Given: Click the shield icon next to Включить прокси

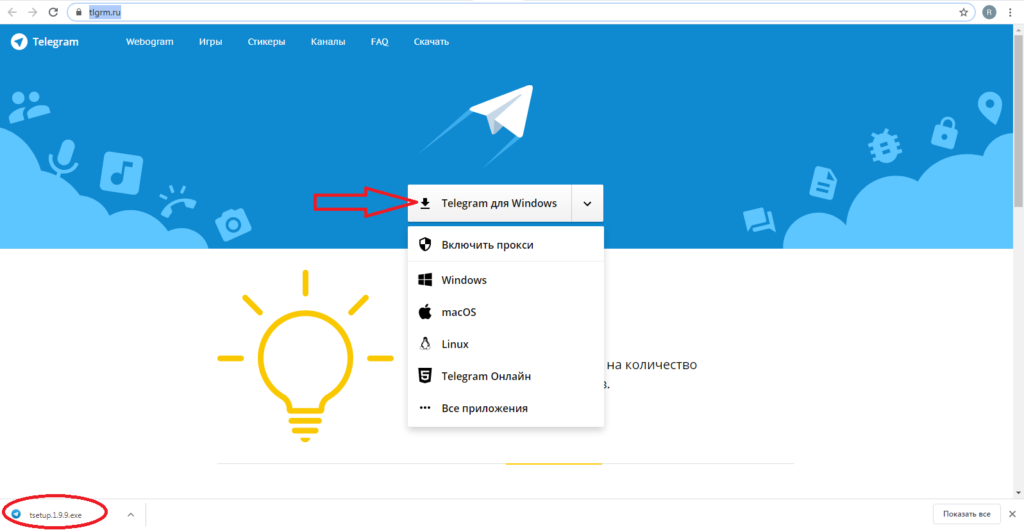Looking at the screenshot, I should (425, 245).
